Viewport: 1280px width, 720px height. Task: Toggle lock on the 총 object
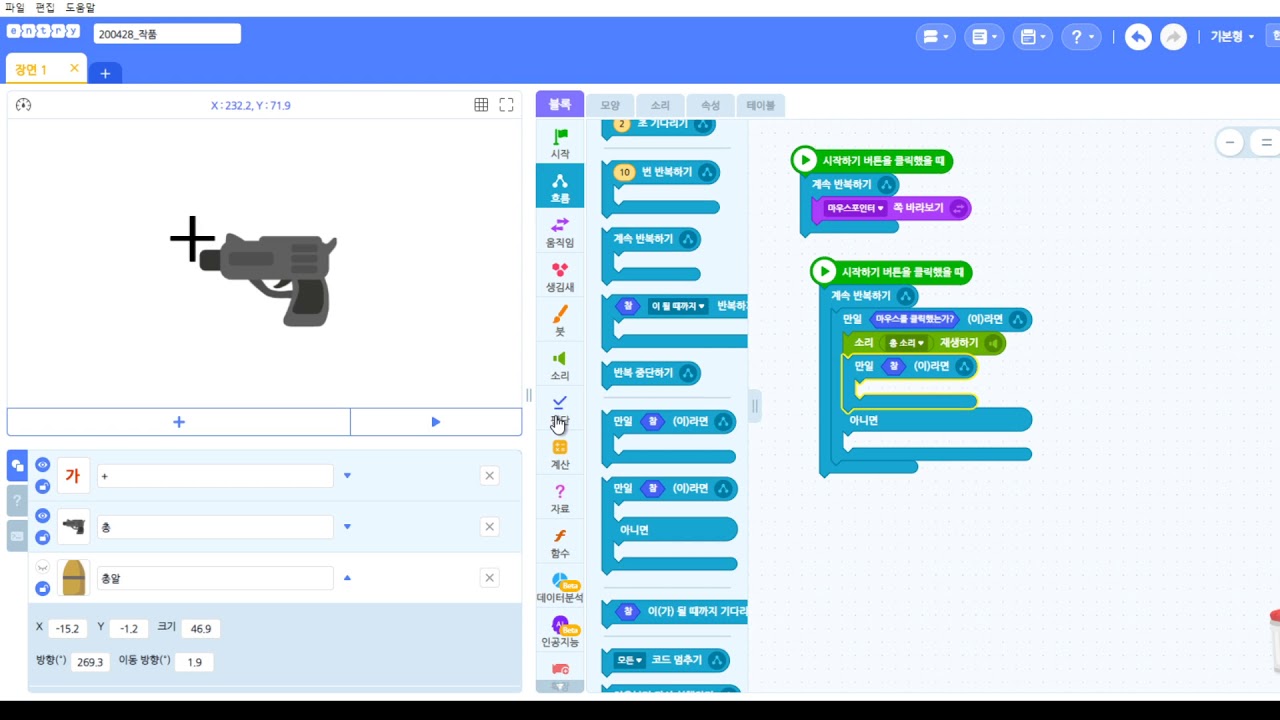click(42, 538)
